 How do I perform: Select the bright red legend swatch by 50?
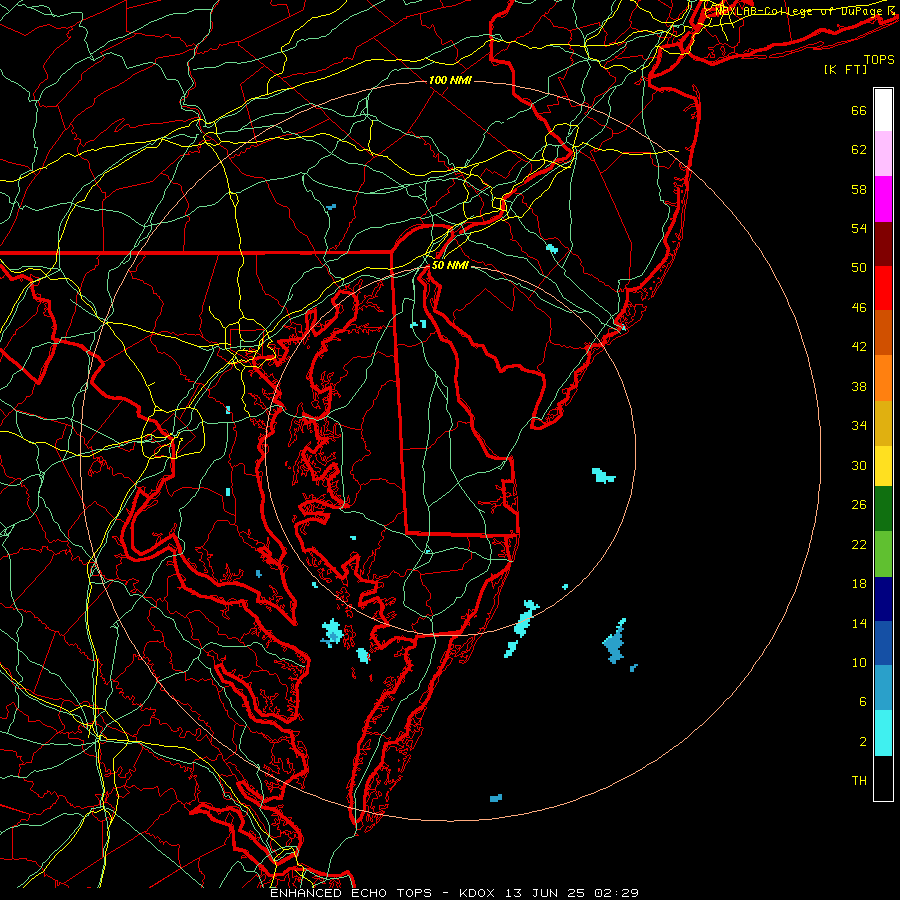pos(883,288)
